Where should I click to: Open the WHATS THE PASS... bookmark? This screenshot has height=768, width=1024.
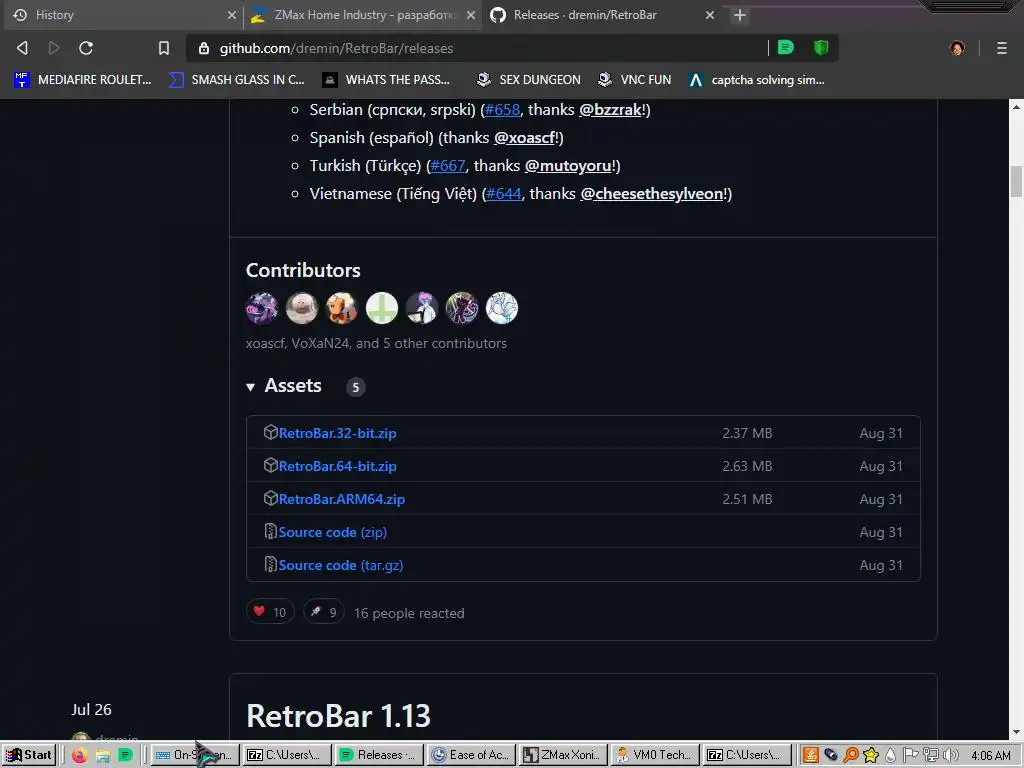click(x=386, y=80)
